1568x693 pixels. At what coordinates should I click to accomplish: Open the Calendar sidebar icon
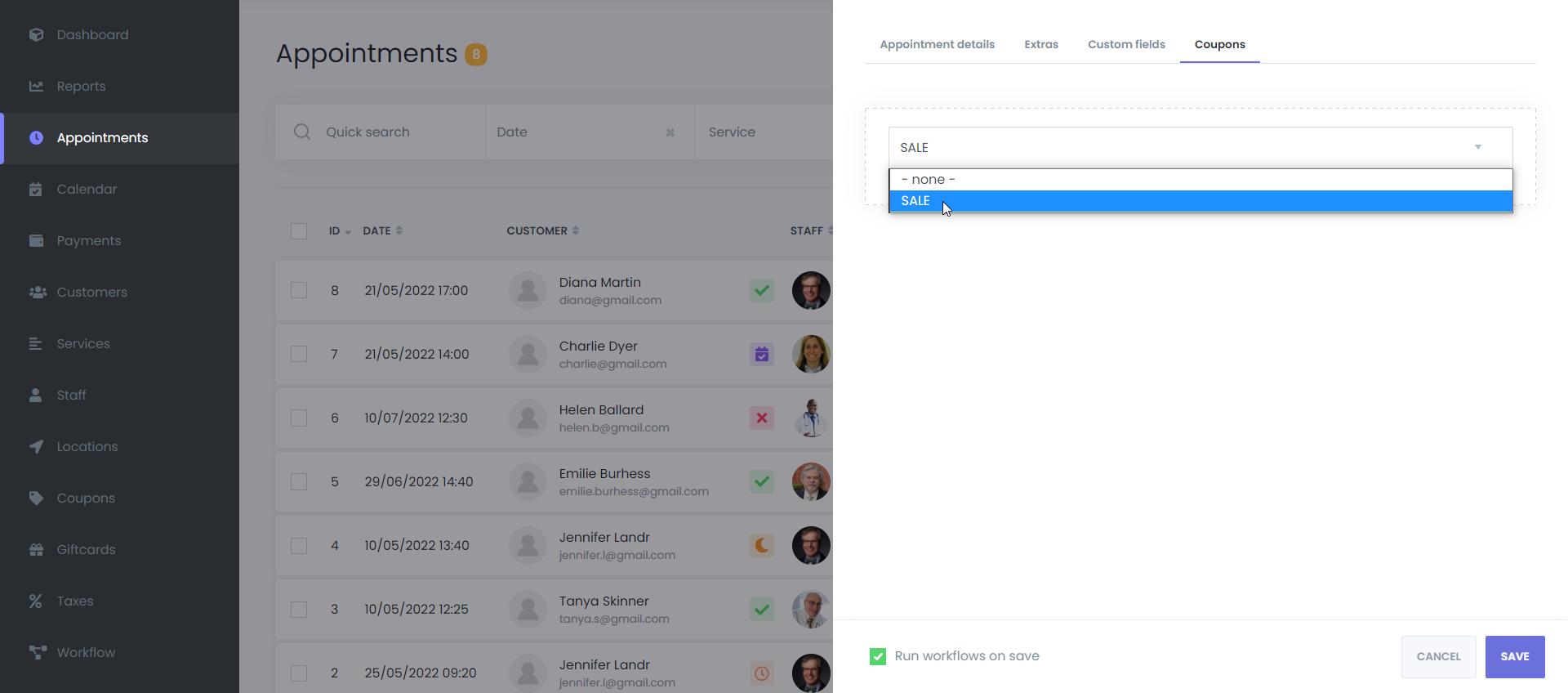[x=36, y=189]
